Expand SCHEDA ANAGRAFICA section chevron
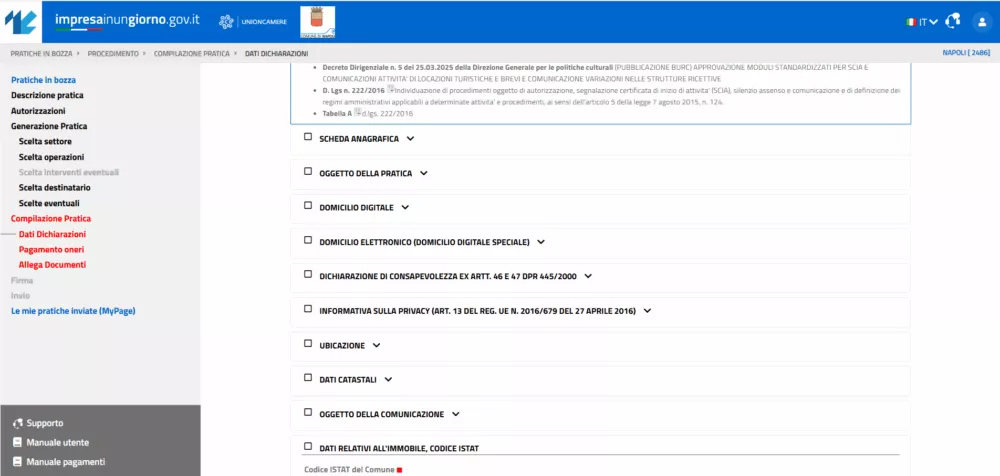 click(x=410, y=138)
